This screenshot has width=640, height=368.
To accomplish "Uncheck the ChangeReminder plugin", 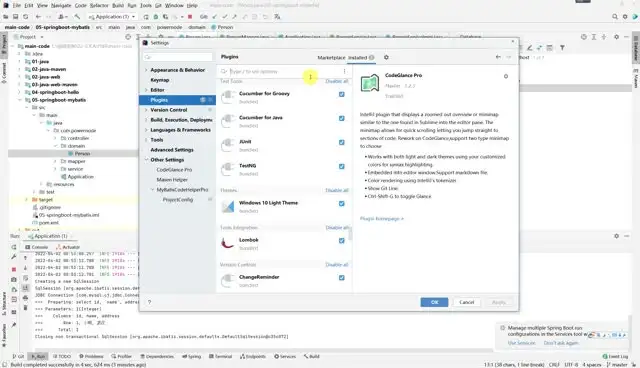I will (342, 278).
